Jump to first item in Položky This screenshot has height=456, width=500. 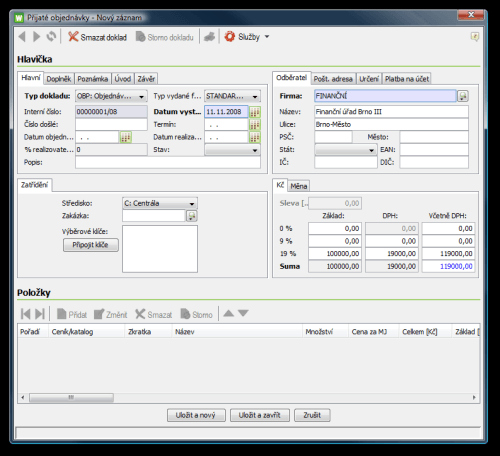(x=25, y=314)
